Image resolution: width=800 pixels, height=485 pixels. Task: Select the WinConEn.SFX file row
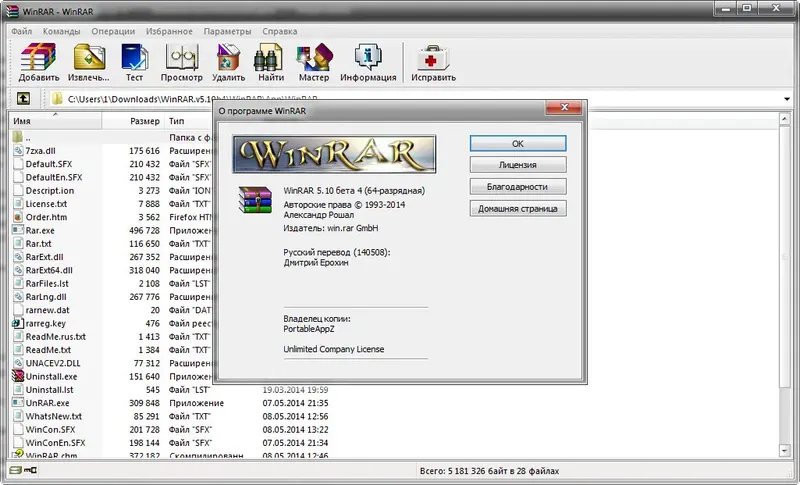171,443
